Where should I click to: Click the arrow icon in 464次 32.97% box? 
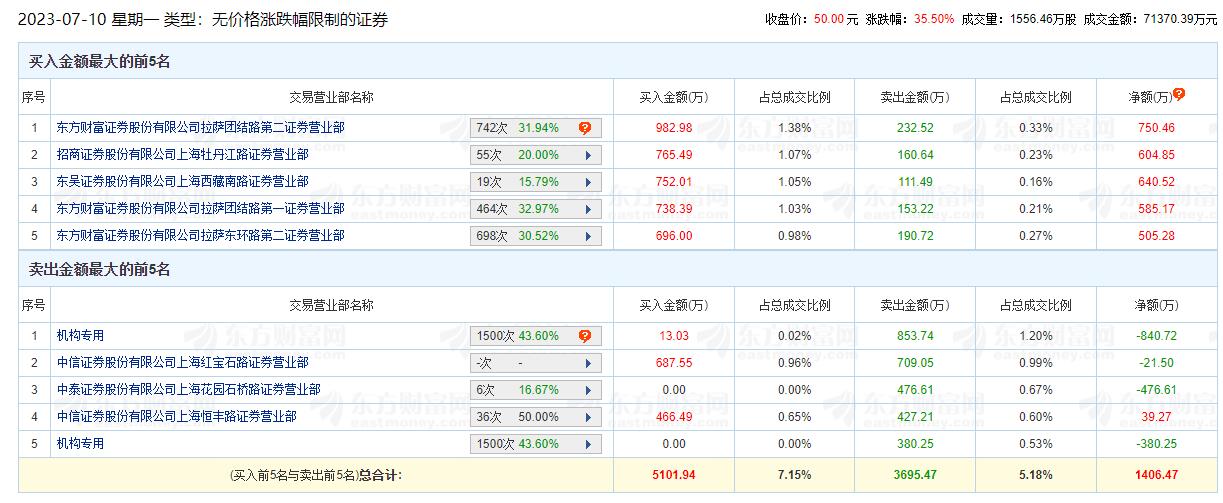(x=588, y=209)
